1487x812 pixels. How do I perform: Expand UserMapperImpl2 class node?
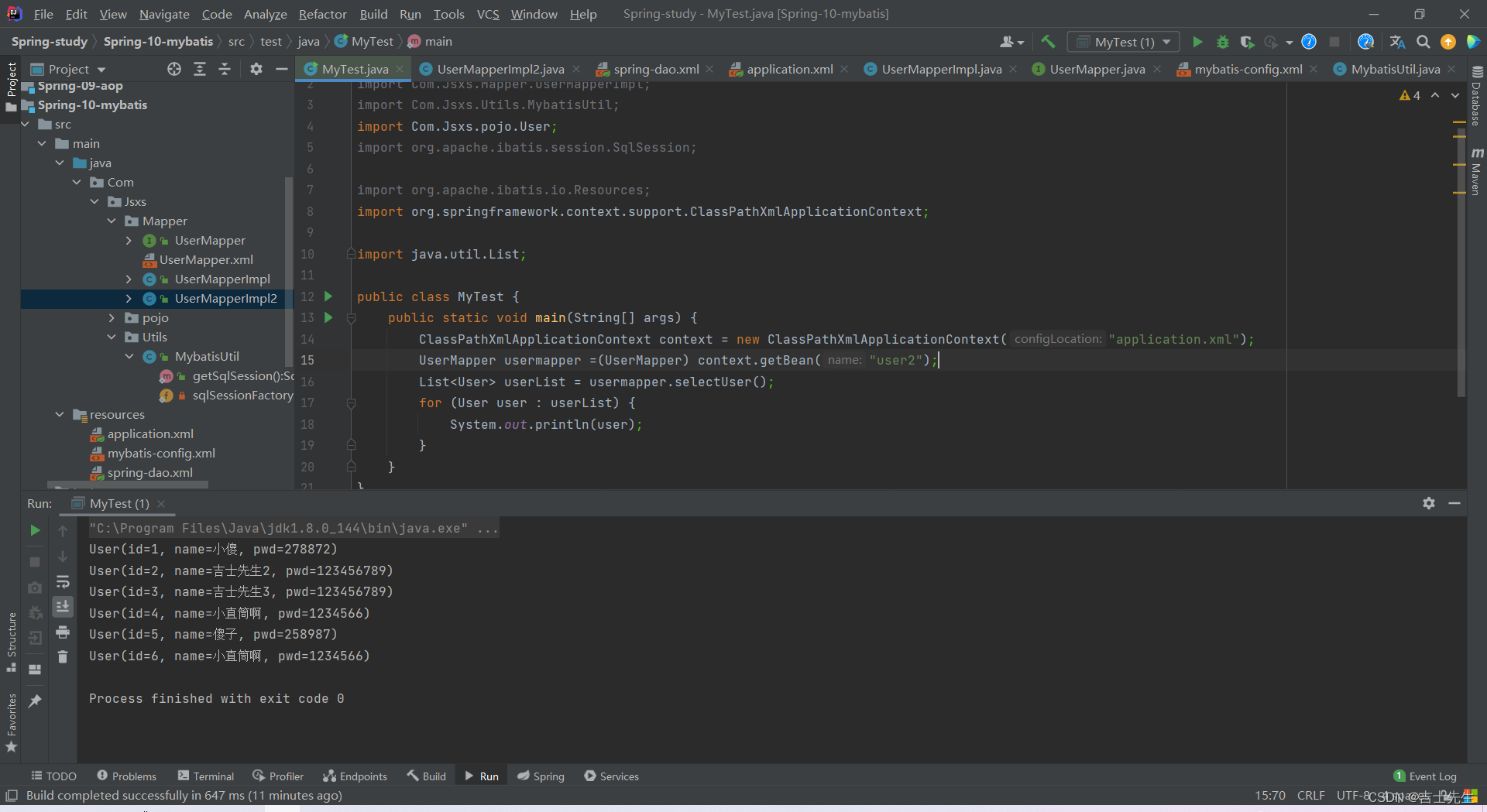(129, 298)
